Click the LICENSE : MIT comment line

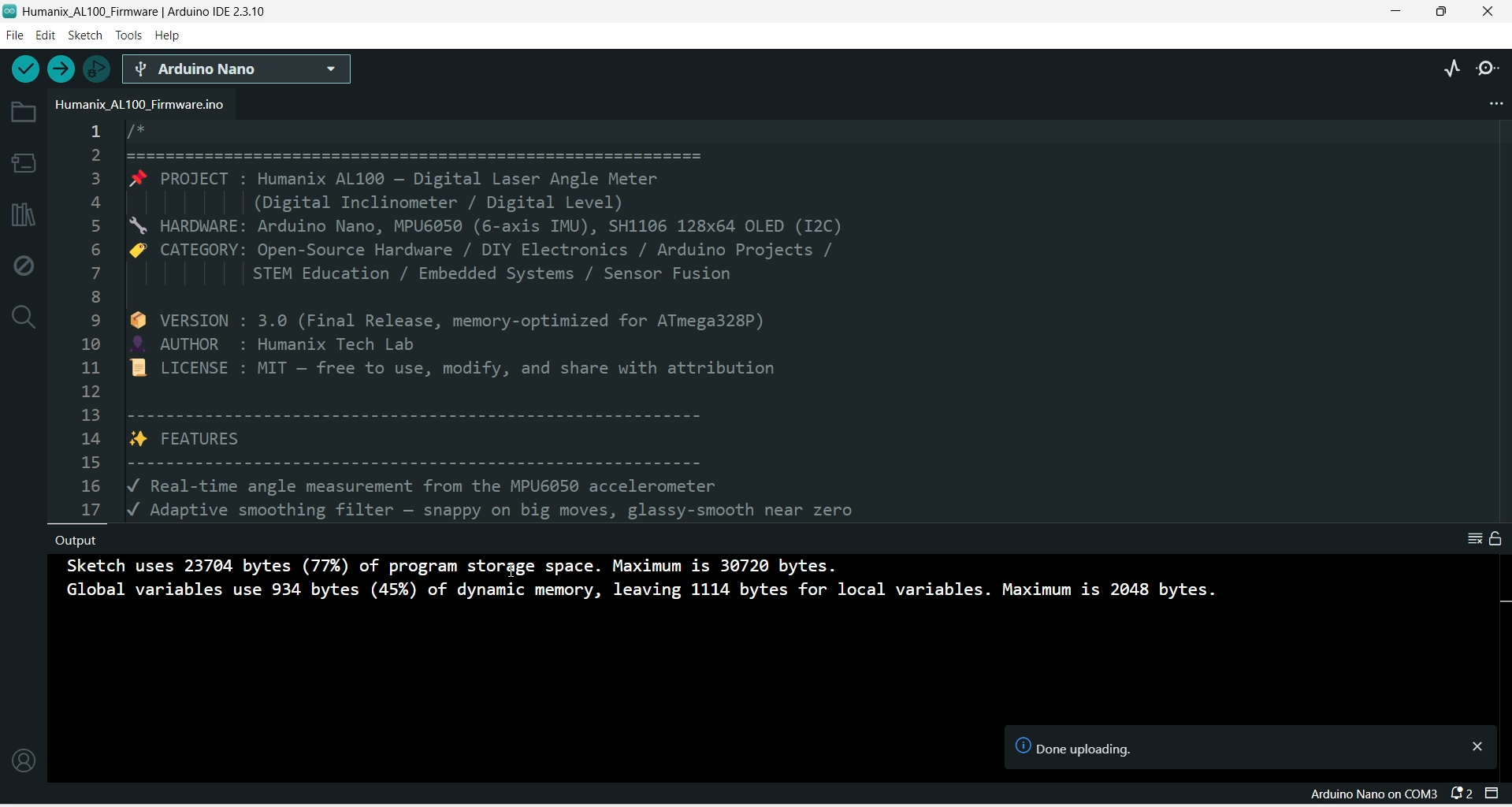[x=452, y=369]
